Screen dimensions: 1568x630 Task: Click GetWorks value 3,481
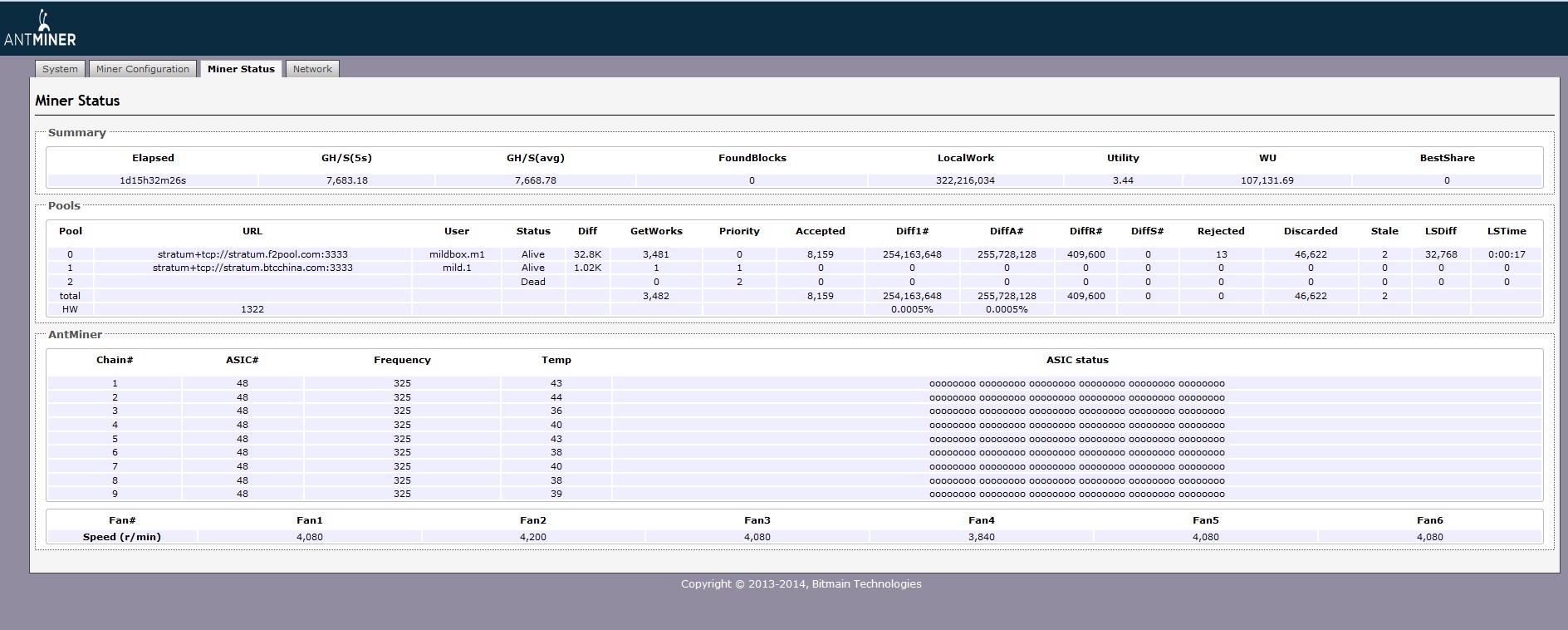coord(656,254)
